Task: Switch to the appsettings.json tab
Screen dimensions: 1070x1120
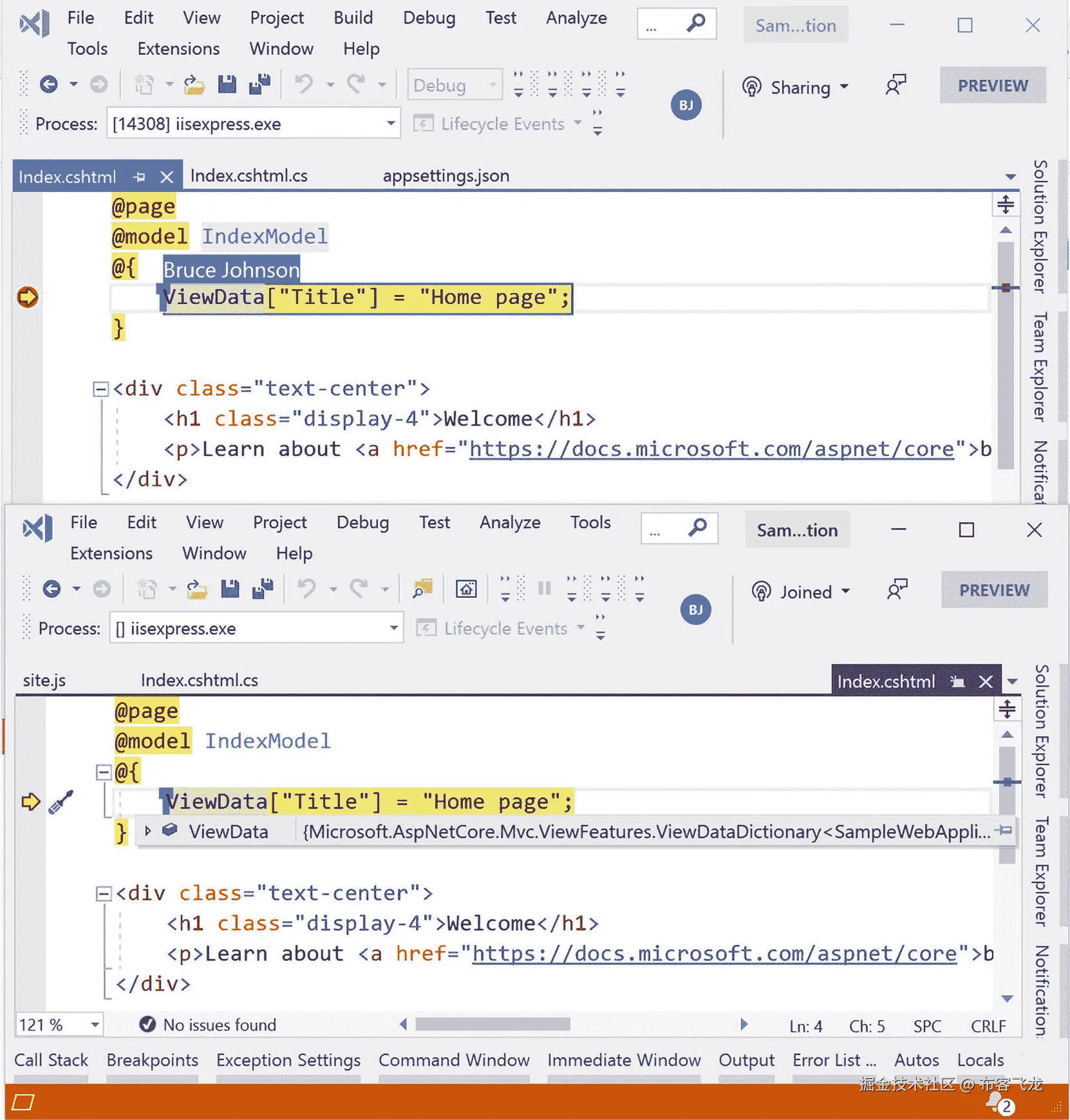Action: 445,175
